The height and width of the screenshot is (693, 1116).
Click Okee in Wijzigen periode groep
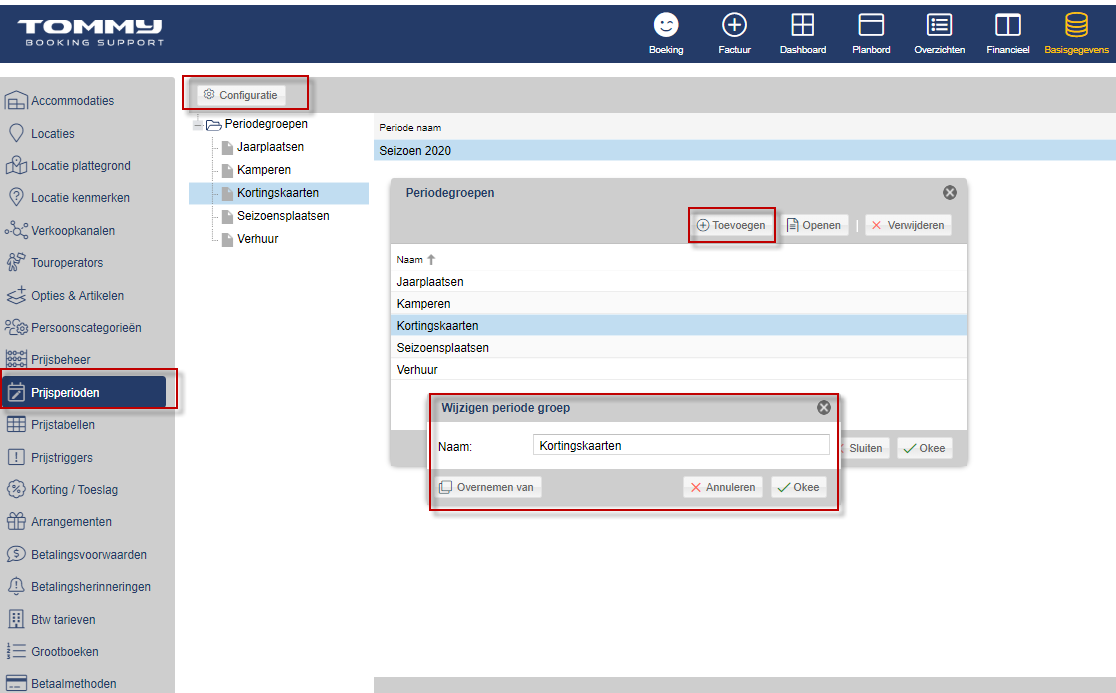click(x=799, y=487)
